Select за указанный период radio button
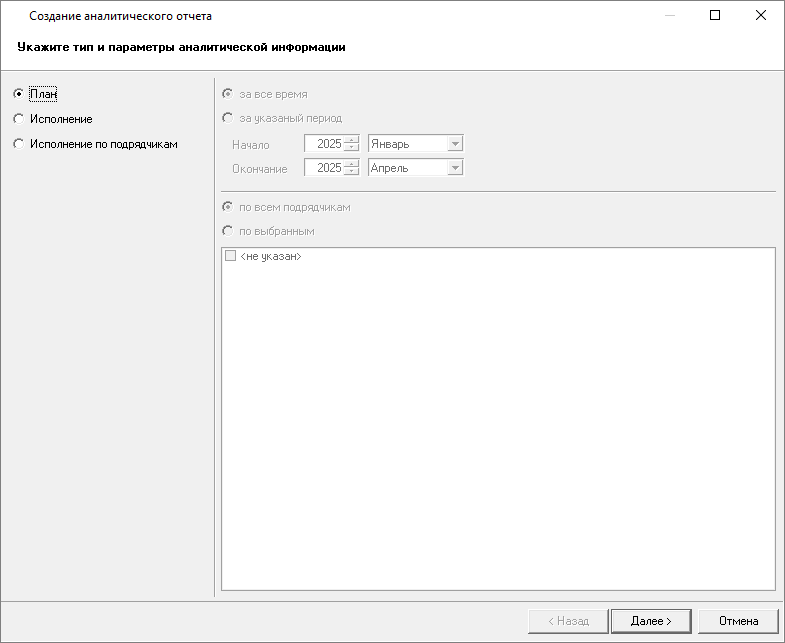The image size is (785, 643). (228, 118)
